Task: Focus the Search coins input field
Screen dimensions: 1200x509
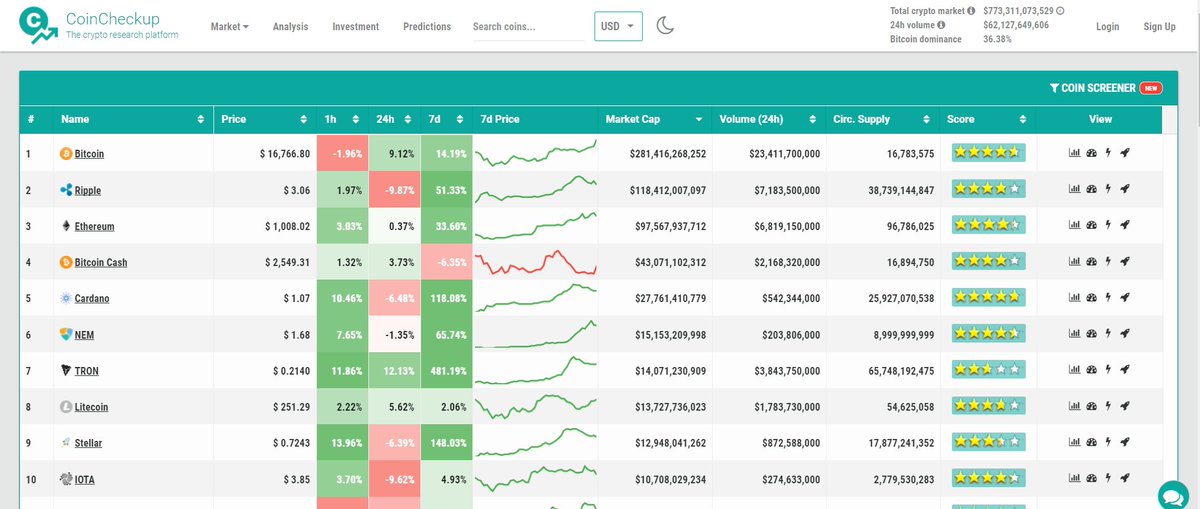Action: pos(528,27)
